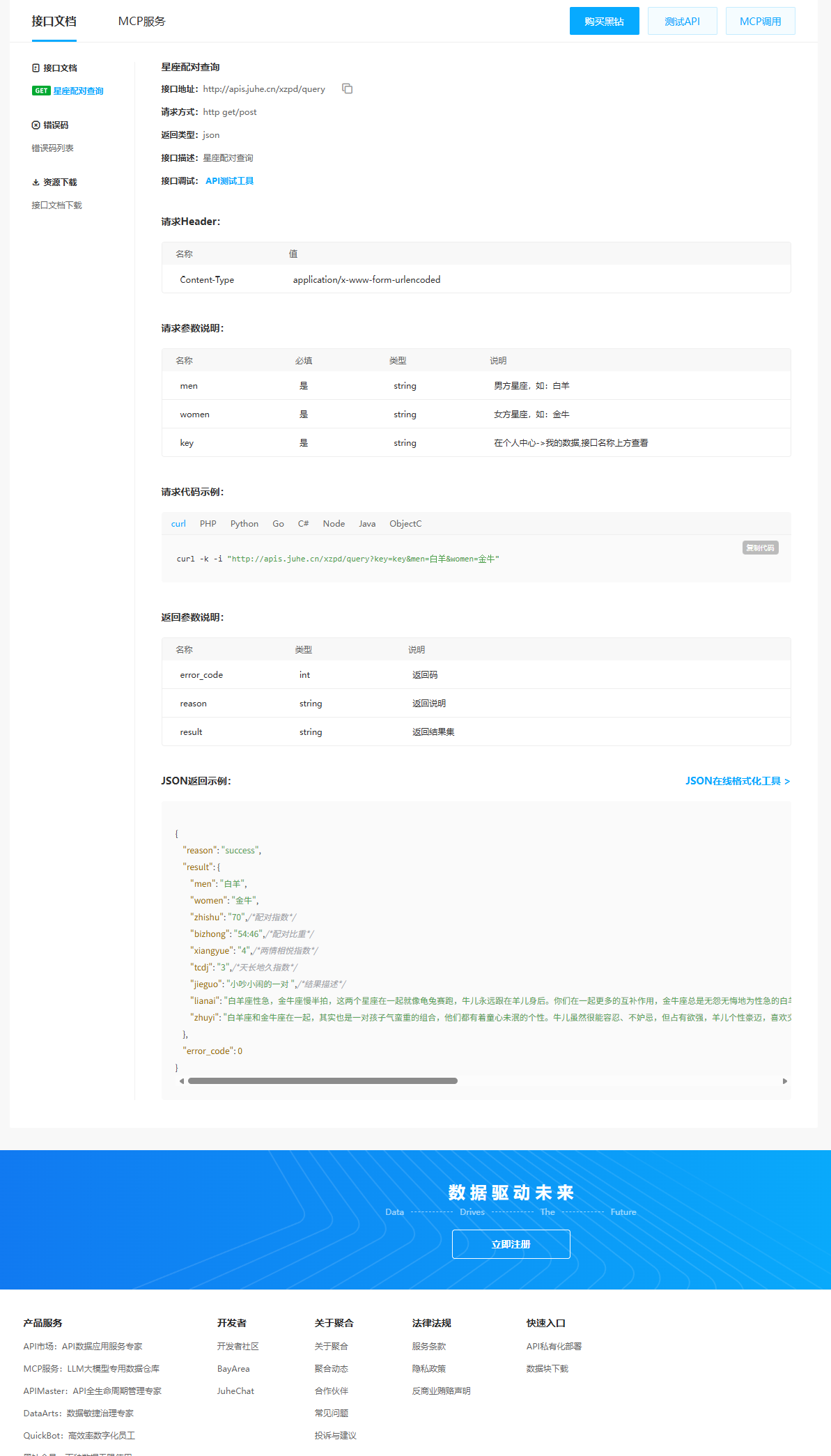The width and height of the screenshot is (831, 1456).
Task: Click the reason return parameter cell
Action: click(193, 704)
